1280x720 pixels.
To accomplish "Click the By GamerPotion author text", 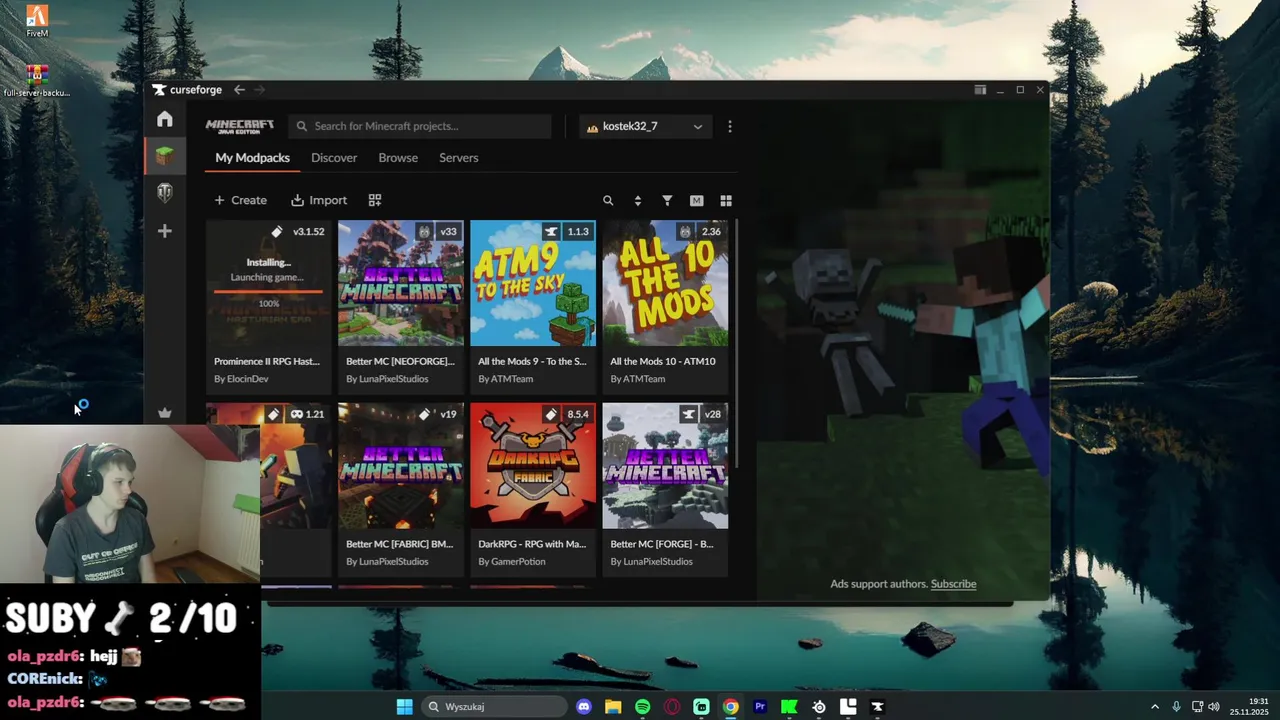I will pyautogui.click(x=512, y=562).
